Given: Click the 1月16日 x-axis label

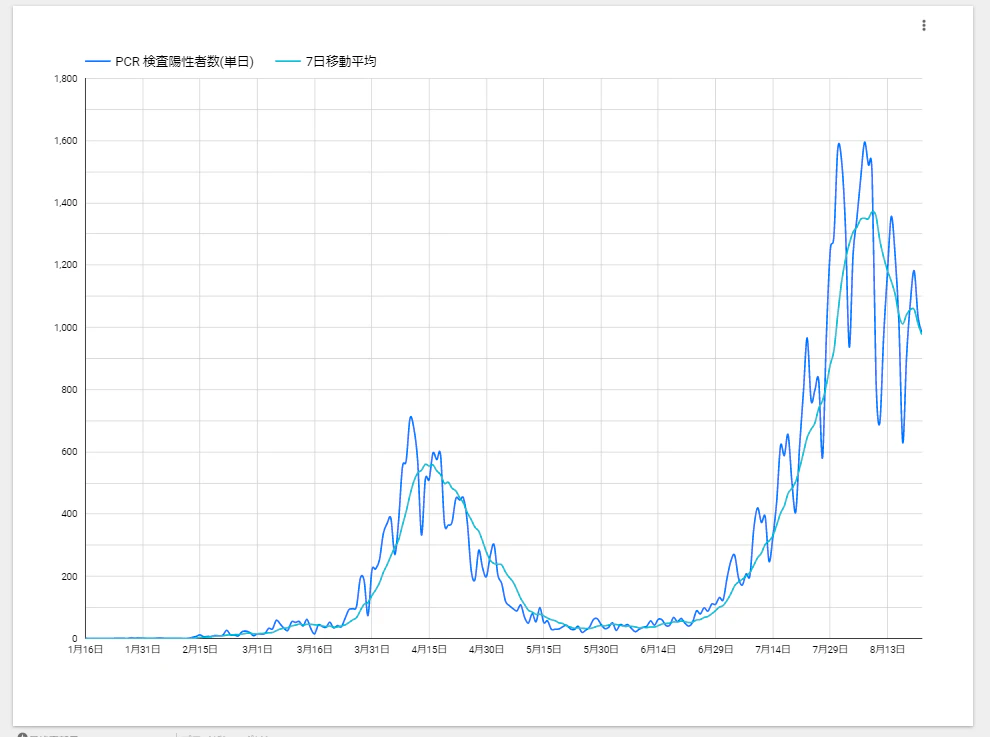Looking at the screenshot, I should tap(85, 649).
